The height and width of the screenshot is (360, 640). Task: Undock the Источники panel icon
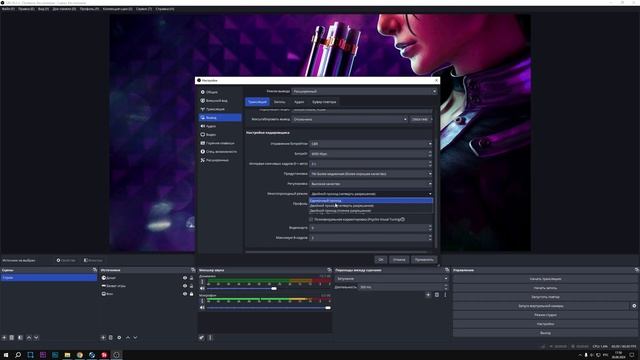(x=193, y=270)
